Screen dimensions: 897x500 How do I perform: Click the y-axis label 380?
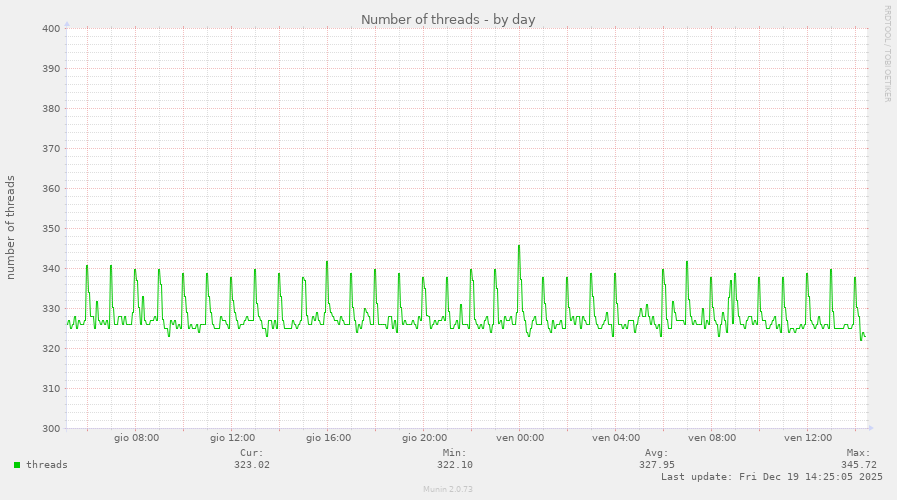51,109
